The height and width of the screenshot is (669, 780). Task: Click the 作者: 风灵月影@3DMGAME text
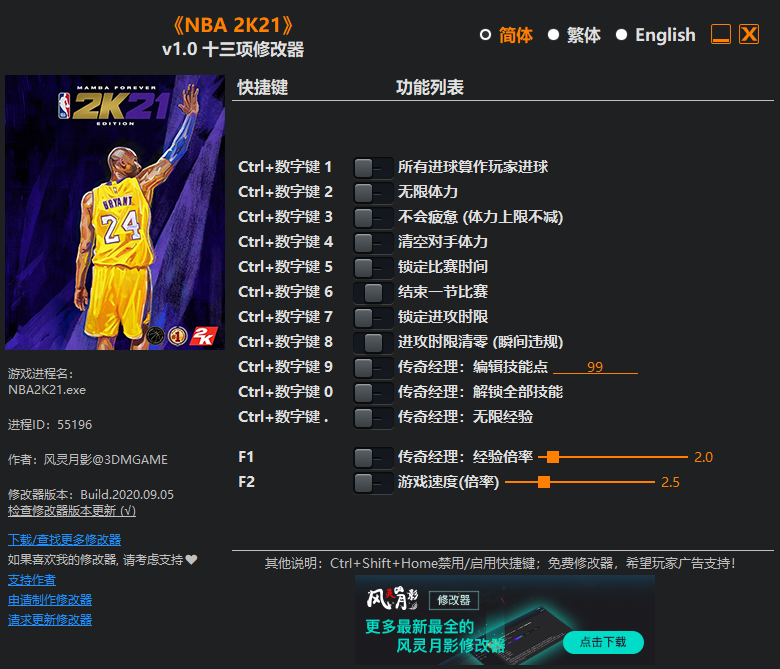coord(88,460)
